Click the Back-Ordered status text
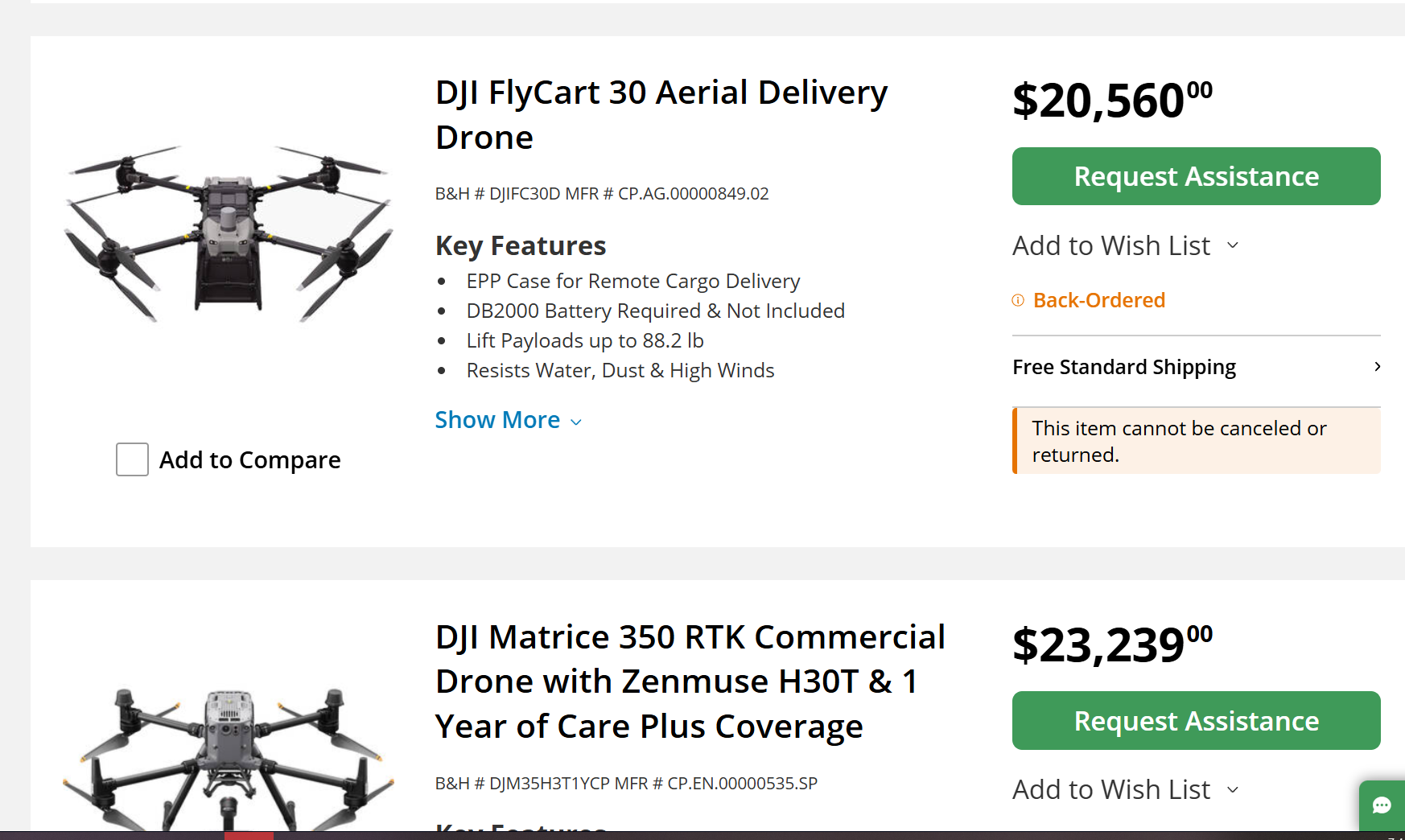This screenshot has height=840, width=1405. coord(1098,300)
